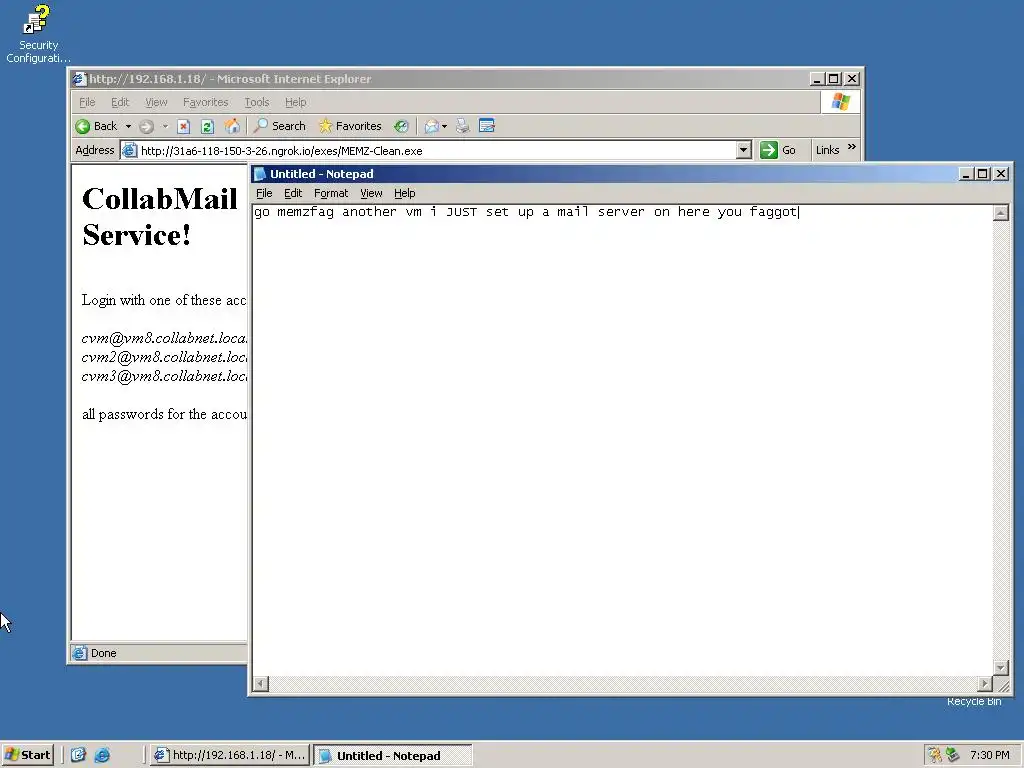Click the green Go arrow button
This screenshot has height=768, width=1024.
point(769,150)
